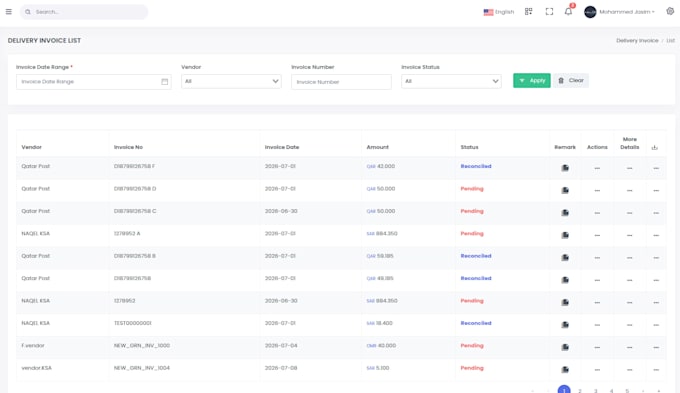680x393 pixels.
Task: Expand the Invoice Status dropdown
Action: pyautogui.click(x=451, y=81)
